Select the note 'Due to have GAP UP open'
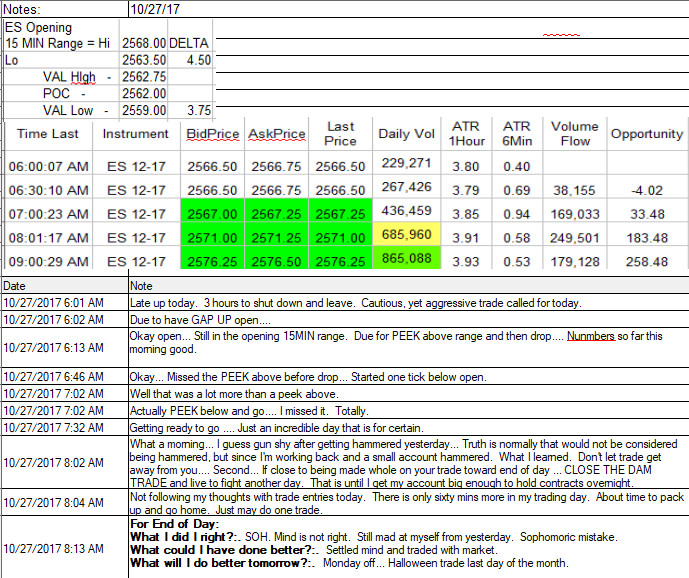 (200, 320)
